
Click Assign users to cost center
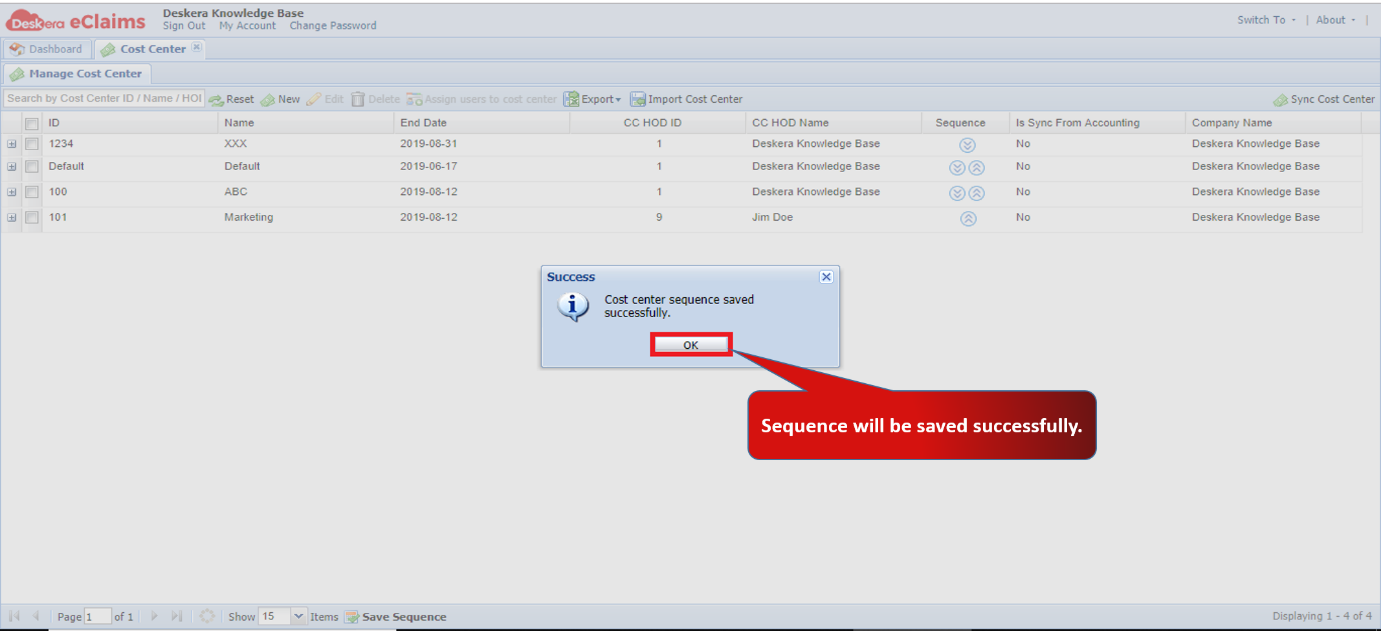tap(482, 99)
